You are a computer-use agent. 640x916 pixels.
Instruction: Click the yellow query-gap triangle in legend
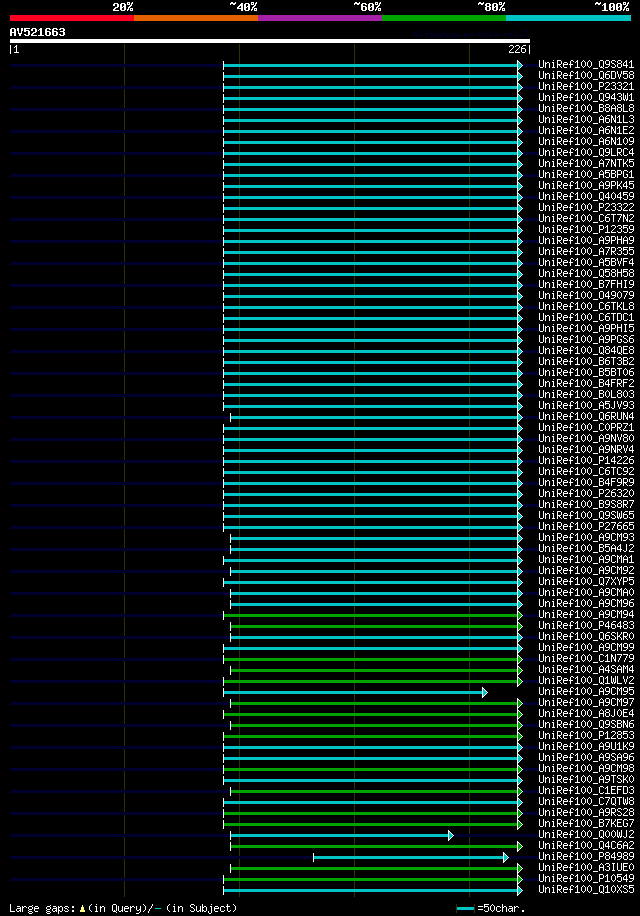click(82, 908)
